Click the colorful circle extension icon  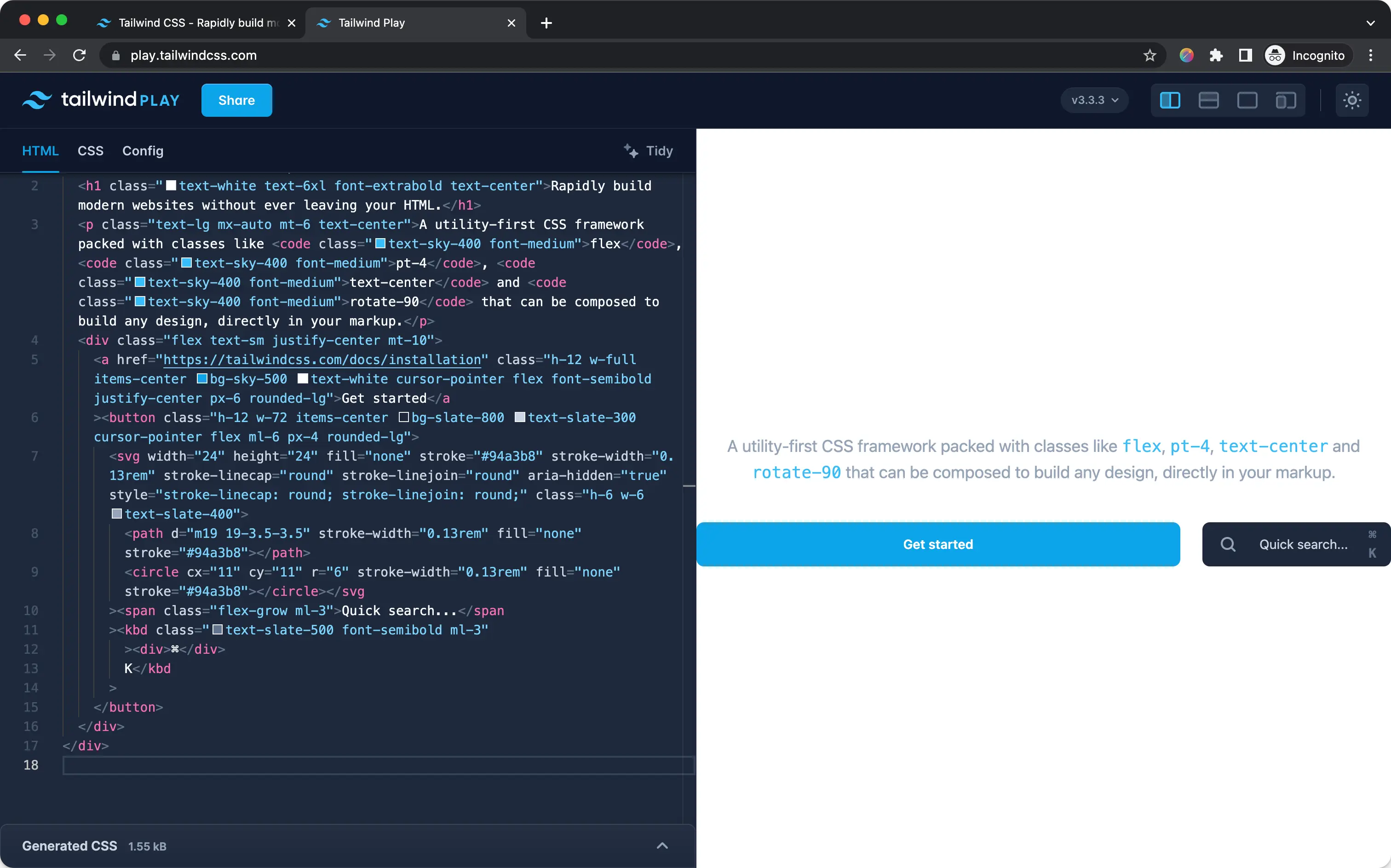[1187, 55]
